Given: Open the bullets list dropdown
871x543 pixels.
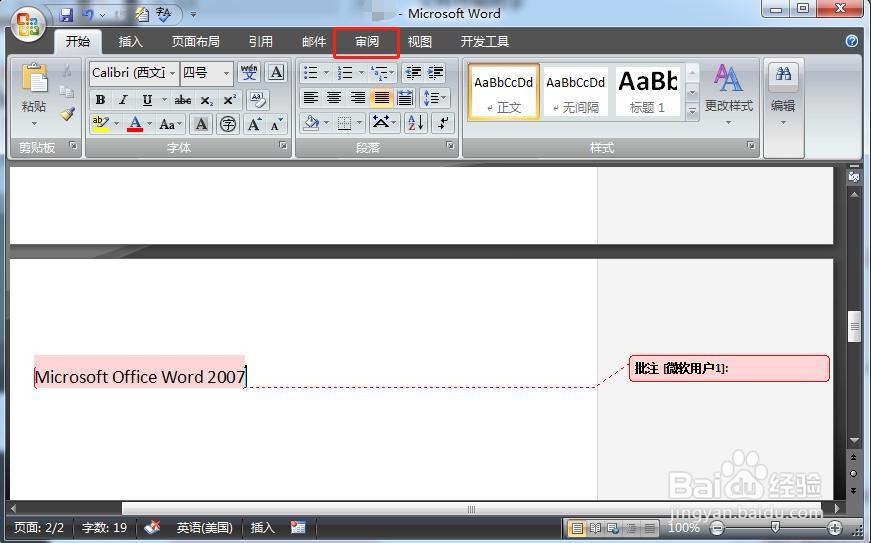Looking at the screenshot, I should [x=327, y=73].
